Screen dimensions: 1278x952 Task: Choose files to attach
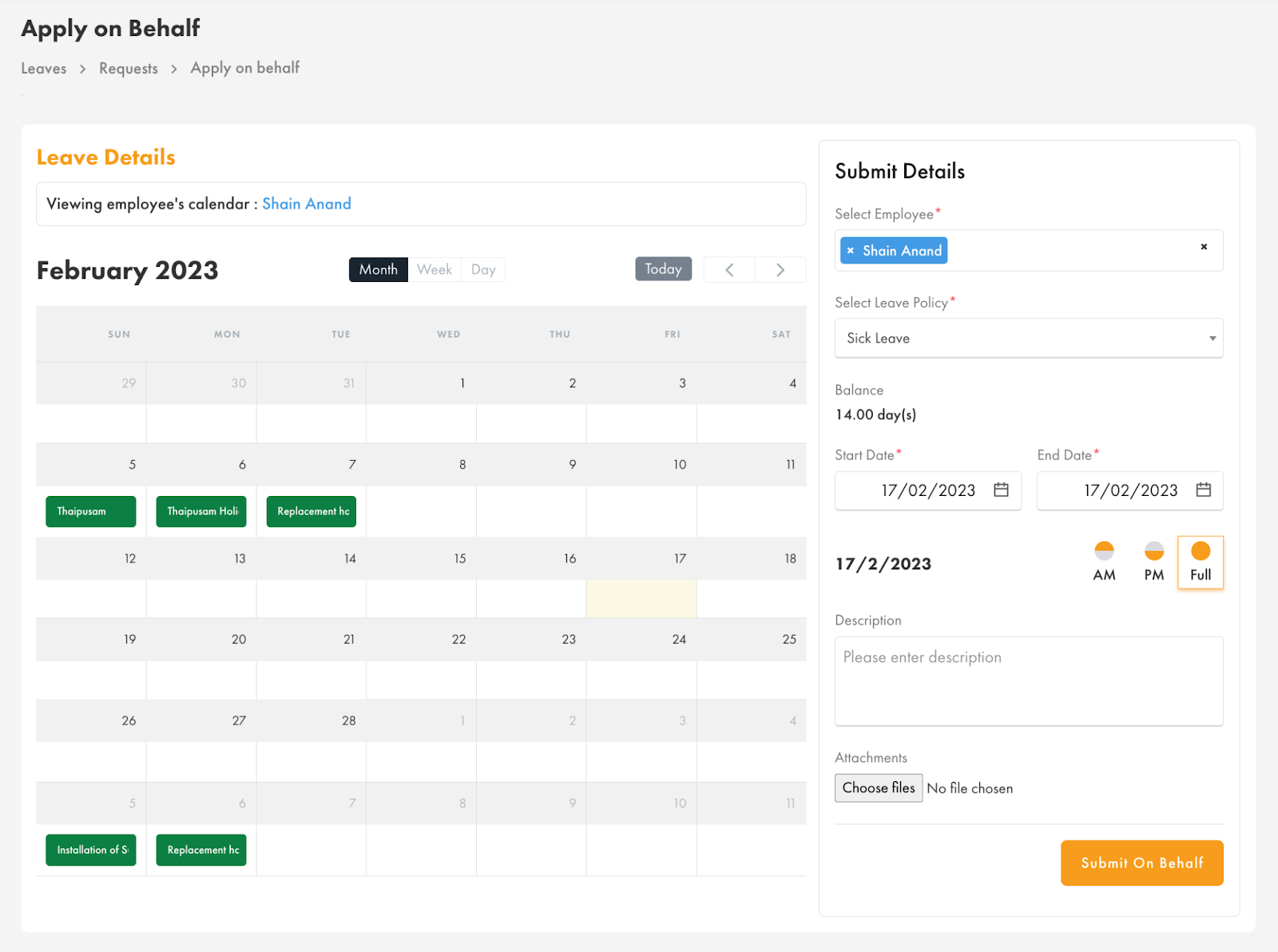[878, 787]
